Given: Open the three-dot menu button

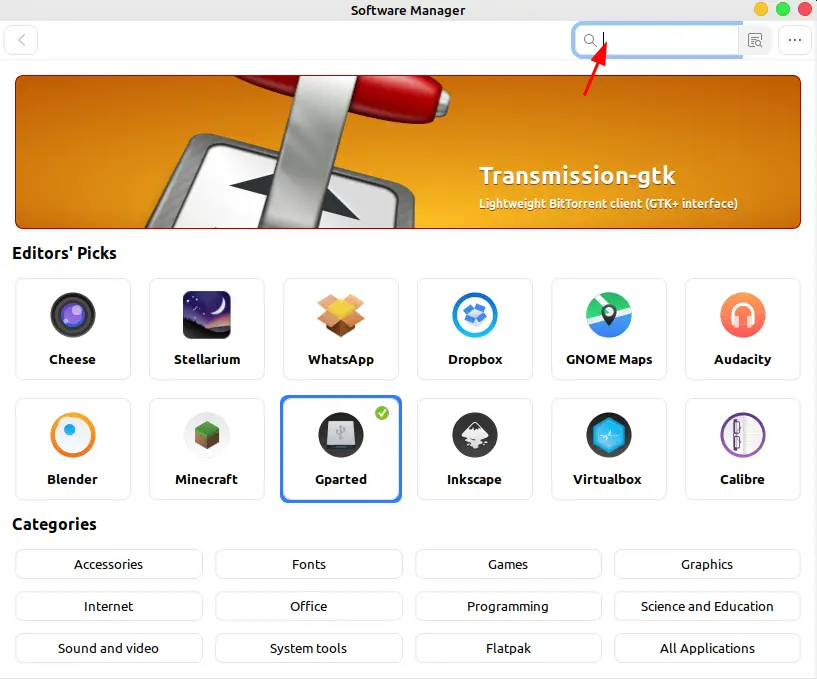Looking at the screenshot, I should pyautogui.click(x=795, y=40).
